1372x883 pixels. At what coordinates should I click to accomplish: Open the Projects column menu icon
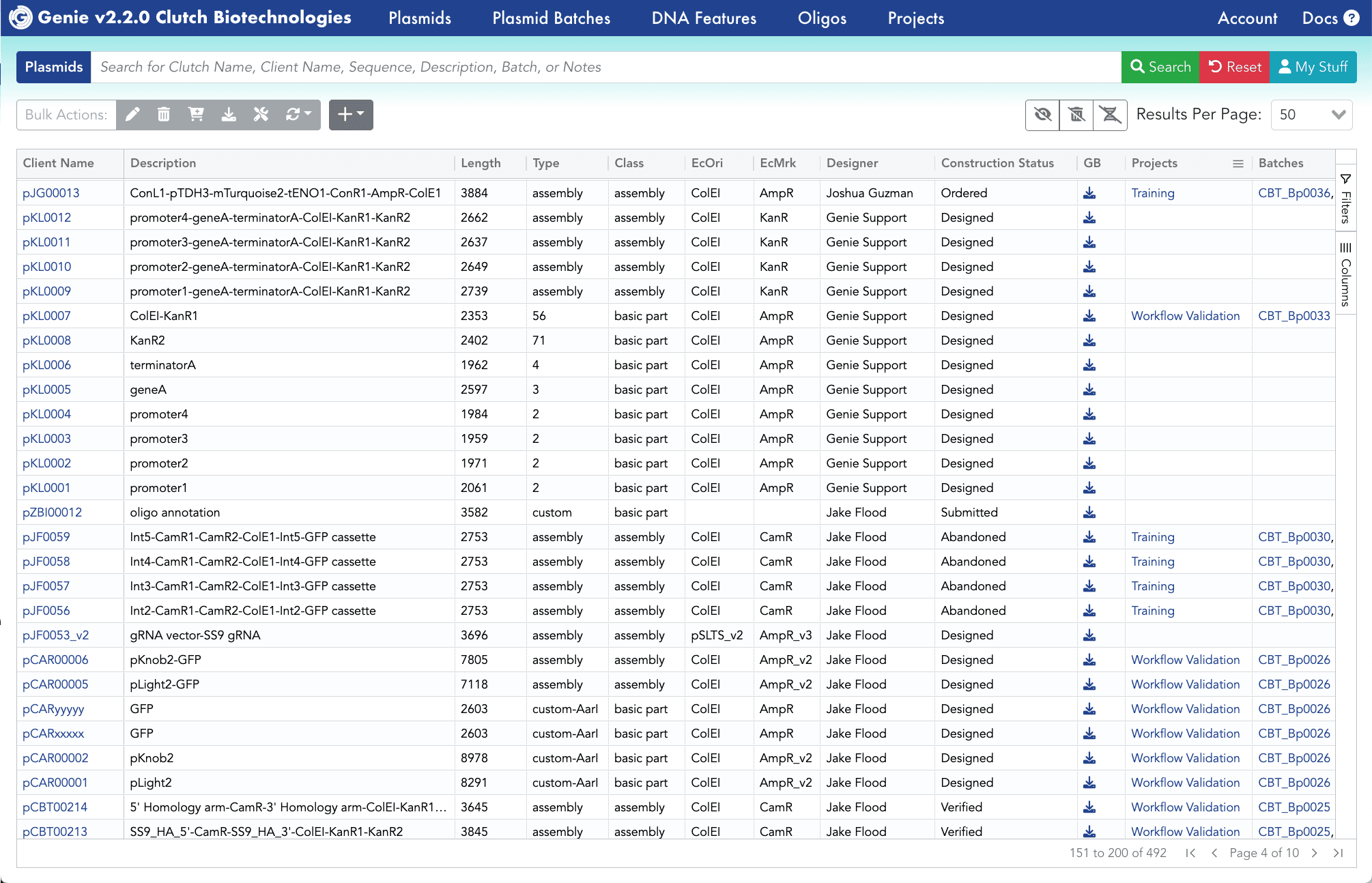[x=1238, y=164]
